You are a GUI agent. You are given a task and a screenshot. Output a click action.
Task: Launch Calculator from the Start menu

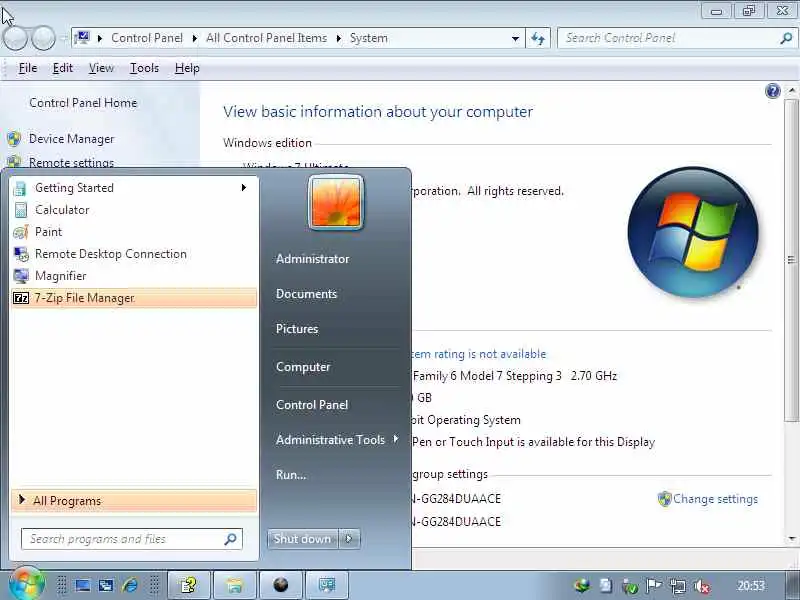pos(134,210)
